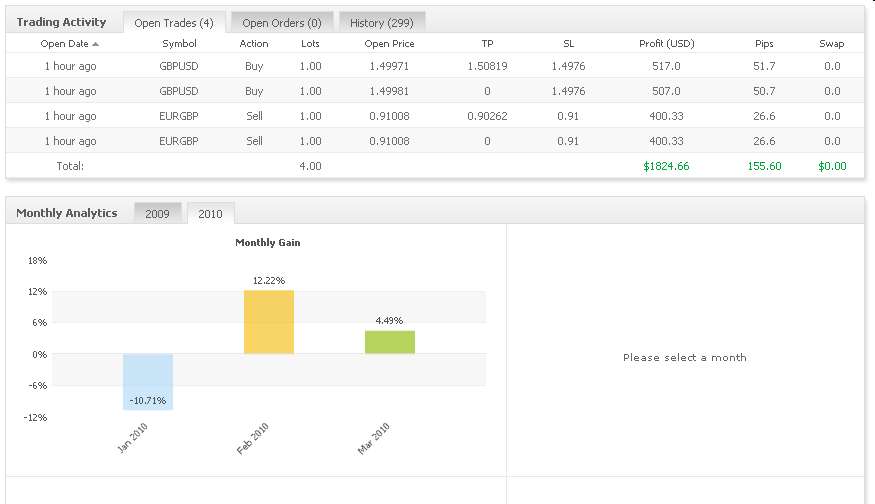Image resolution: width=875 pixels, height=504 pixels.
Task: Click the Open Date sort arrow
Action: 96,44
